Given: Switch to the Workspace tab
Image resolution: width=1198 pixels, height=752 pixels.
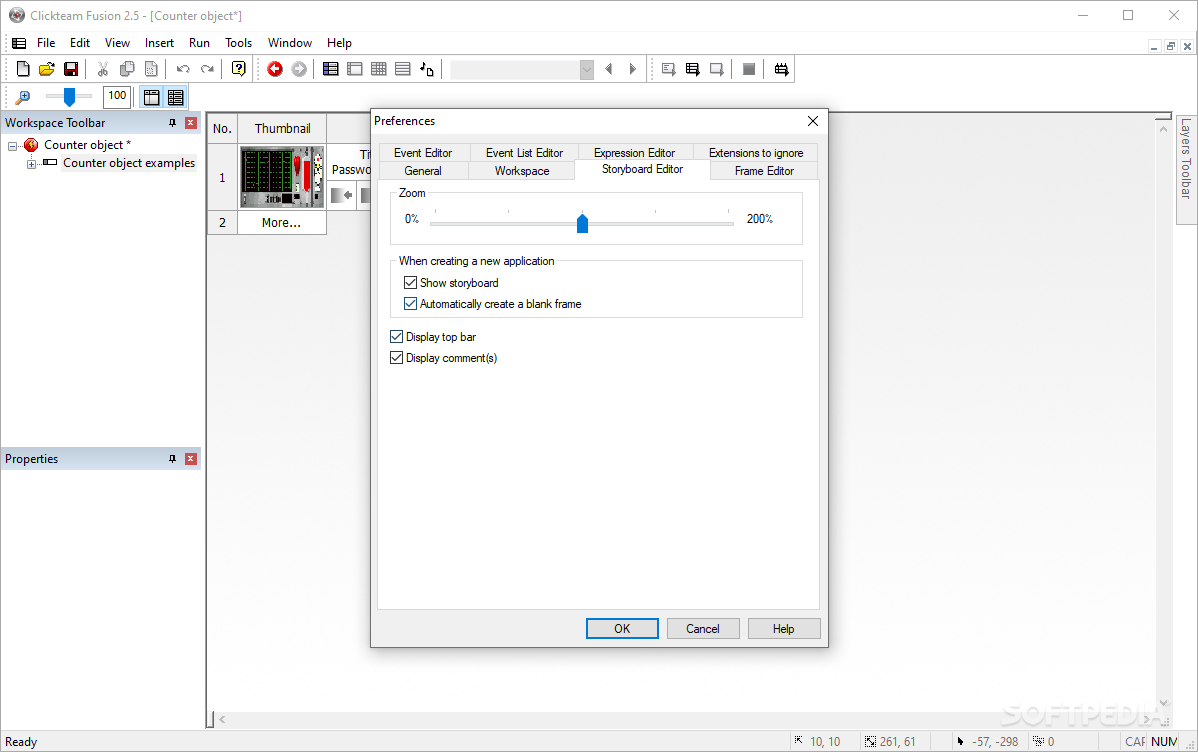Looking at the screenshot, I should coord(522,170).
